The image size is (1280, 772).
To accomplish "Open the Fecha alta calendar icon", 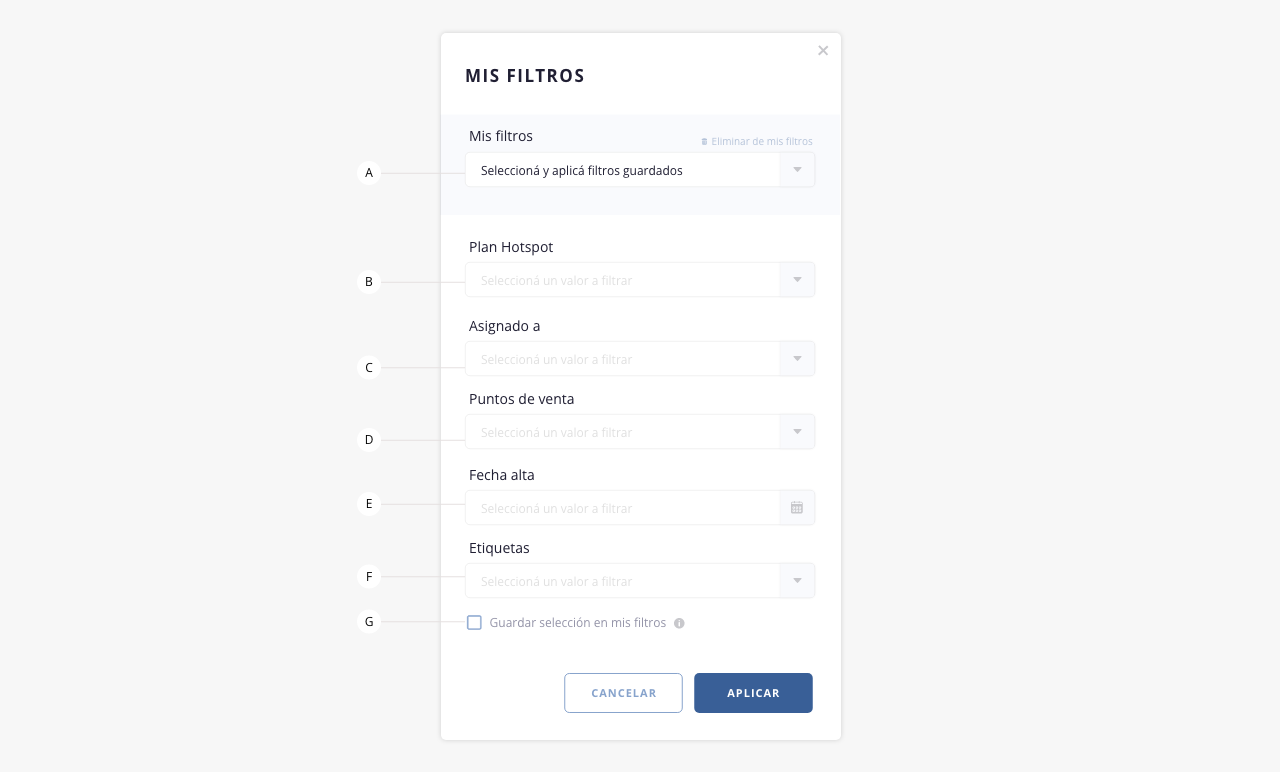I will coord(797,508).
